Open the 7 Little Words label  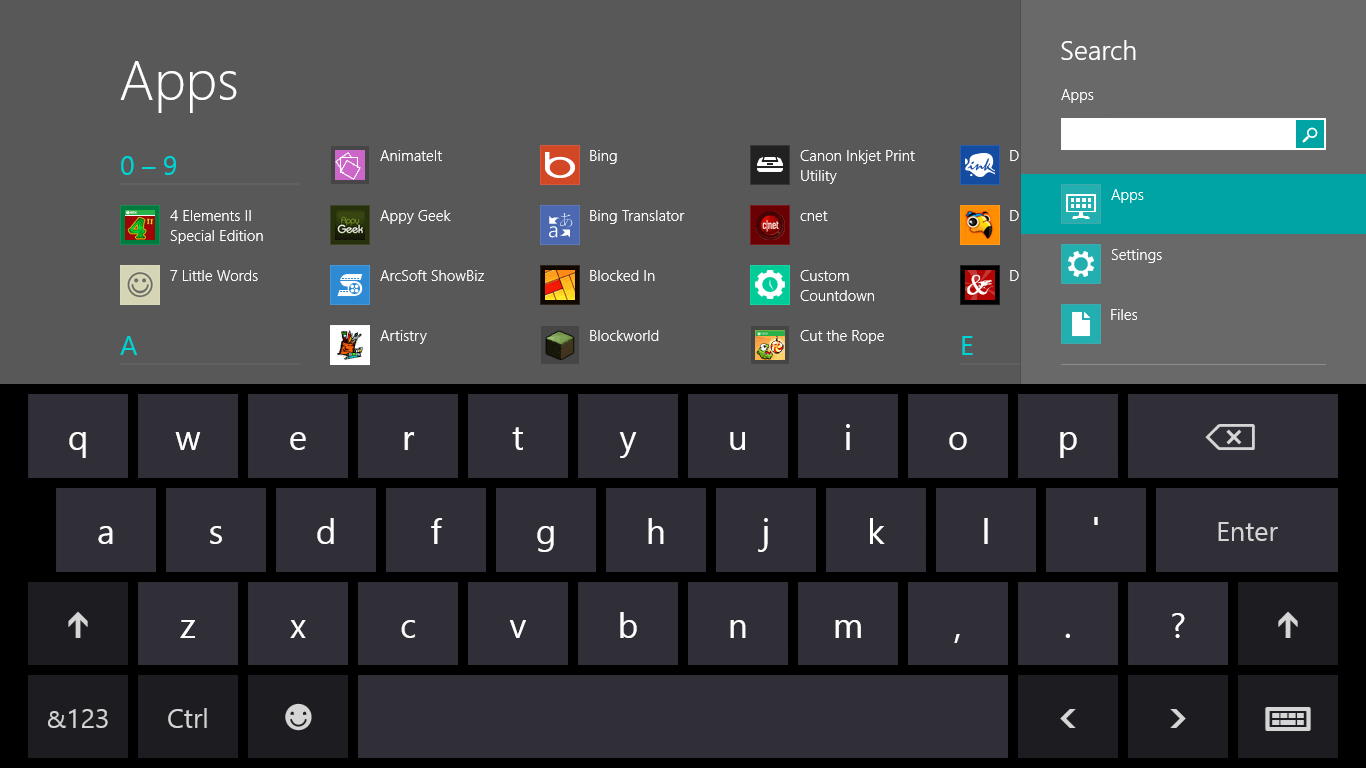click(x=214, y=276)
